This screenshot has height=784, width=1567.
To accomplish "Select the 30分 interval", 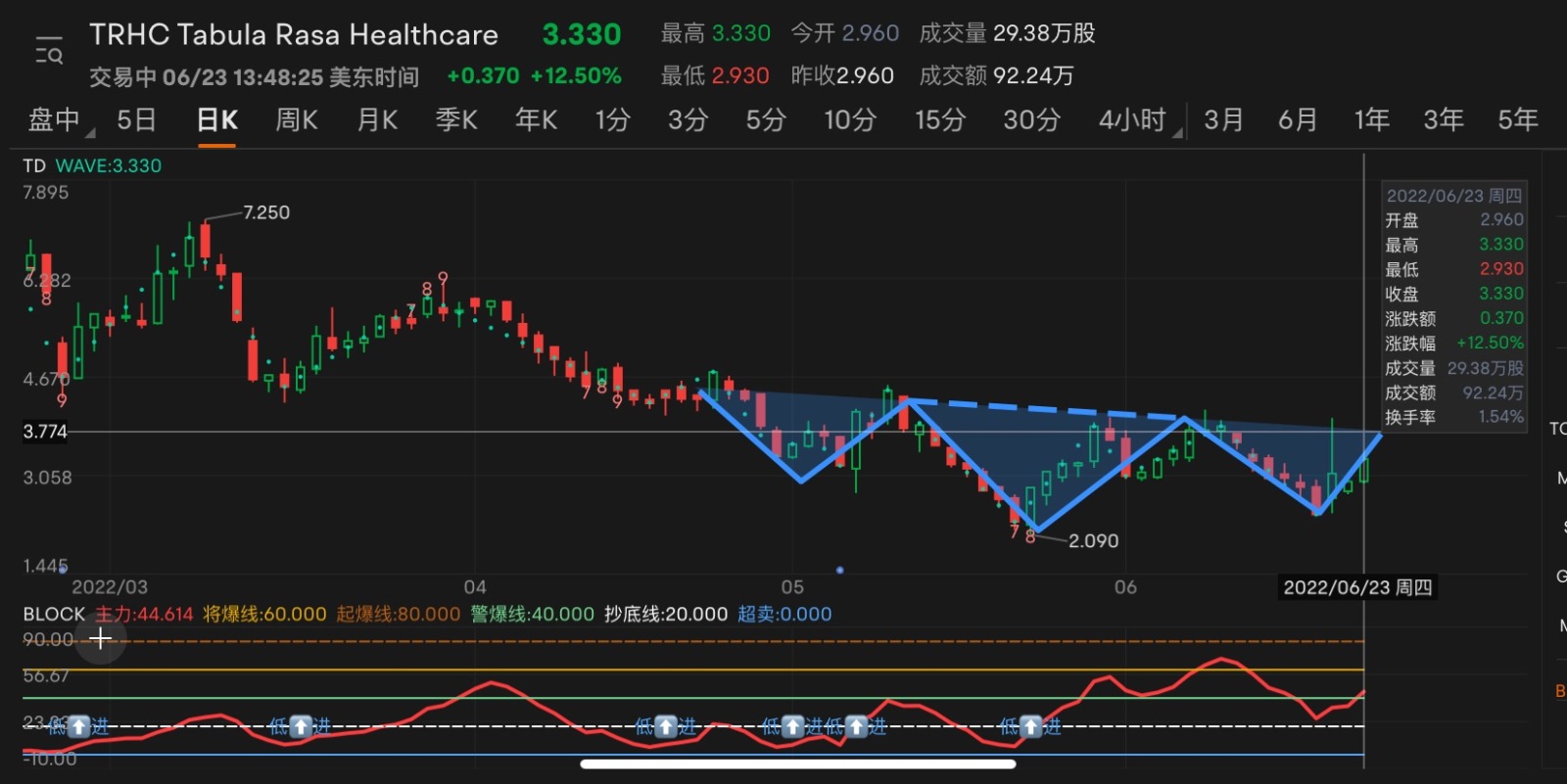I will coord(1031,119).
